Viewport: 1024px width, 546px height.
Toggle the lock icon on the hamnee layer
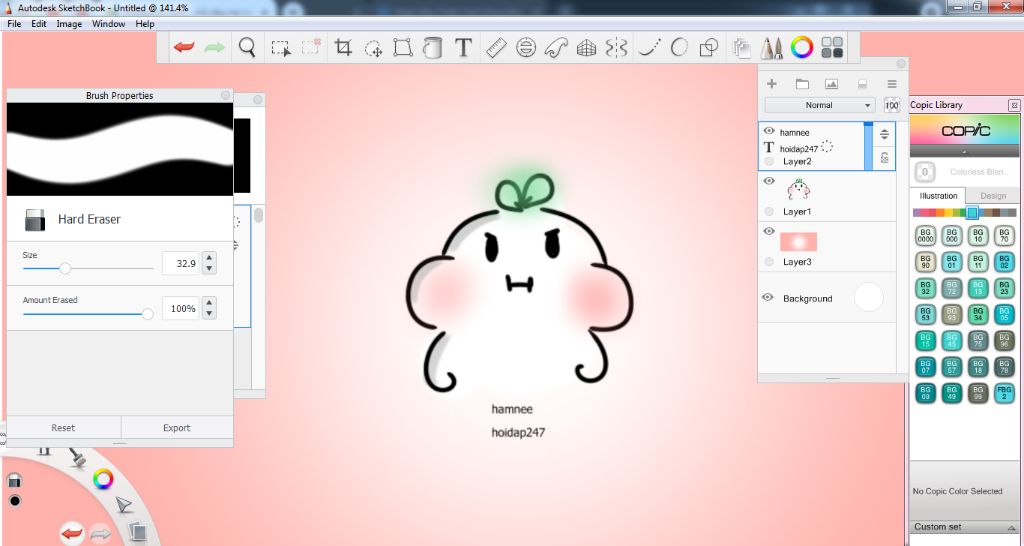(x=884, y=157)
